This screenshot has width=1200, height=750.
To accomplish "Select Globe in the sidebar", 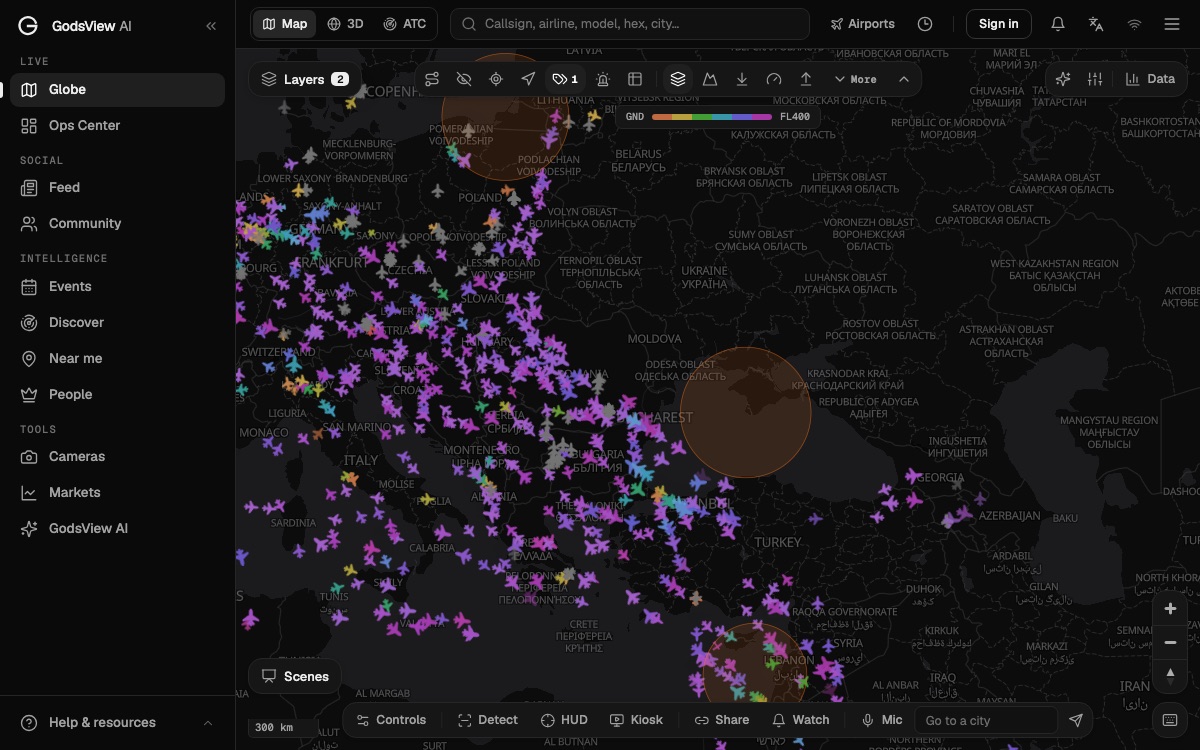I will pyautogui.click(x=117, y=89).
